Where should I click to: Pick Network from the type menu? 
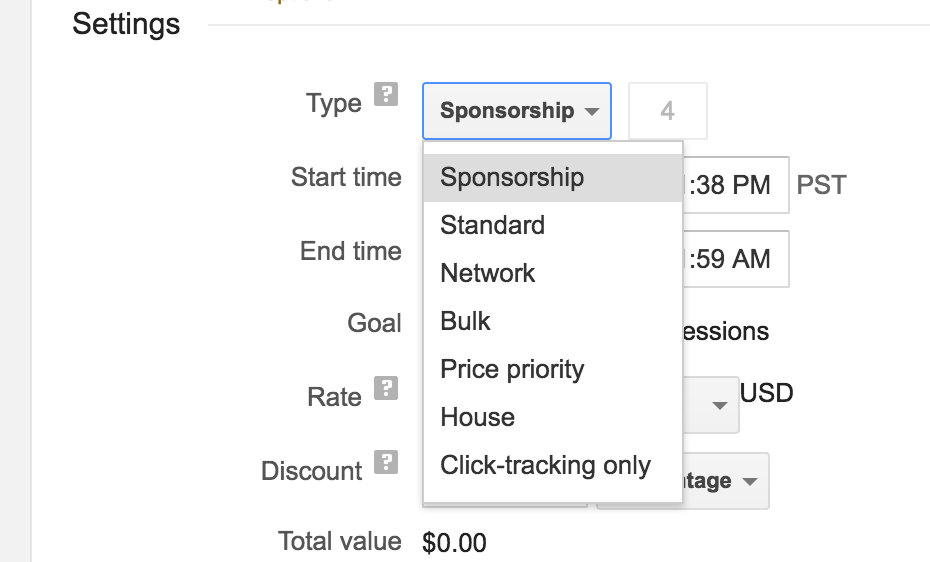point(488,273)
